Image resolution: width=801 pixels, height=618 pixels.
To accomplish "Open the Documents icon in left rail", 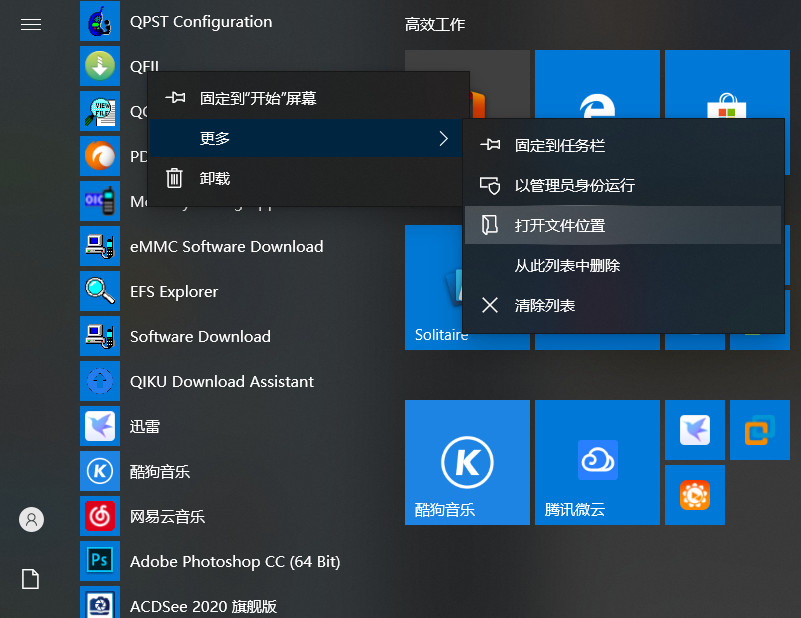I will coord(31,579).
